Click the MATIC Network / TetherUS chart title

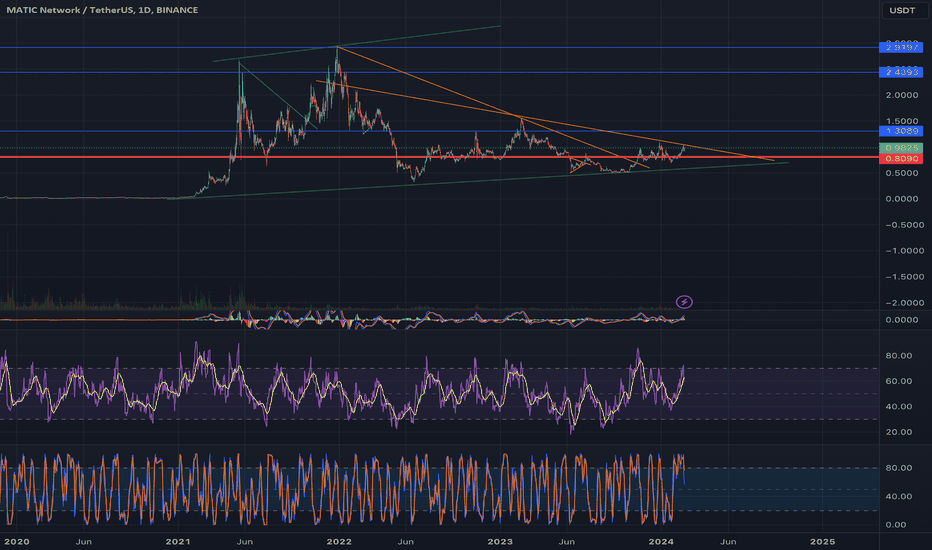point(102,10)
